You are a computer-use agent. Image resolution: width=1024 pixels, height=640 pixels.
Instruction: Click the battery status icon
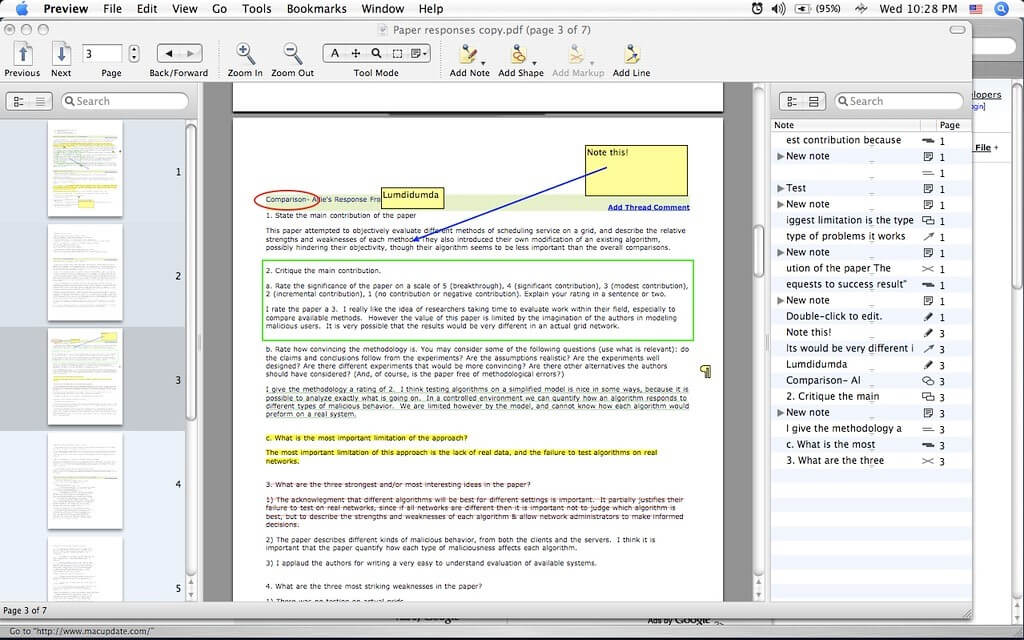pyautogui.click(x=802, y=8)
